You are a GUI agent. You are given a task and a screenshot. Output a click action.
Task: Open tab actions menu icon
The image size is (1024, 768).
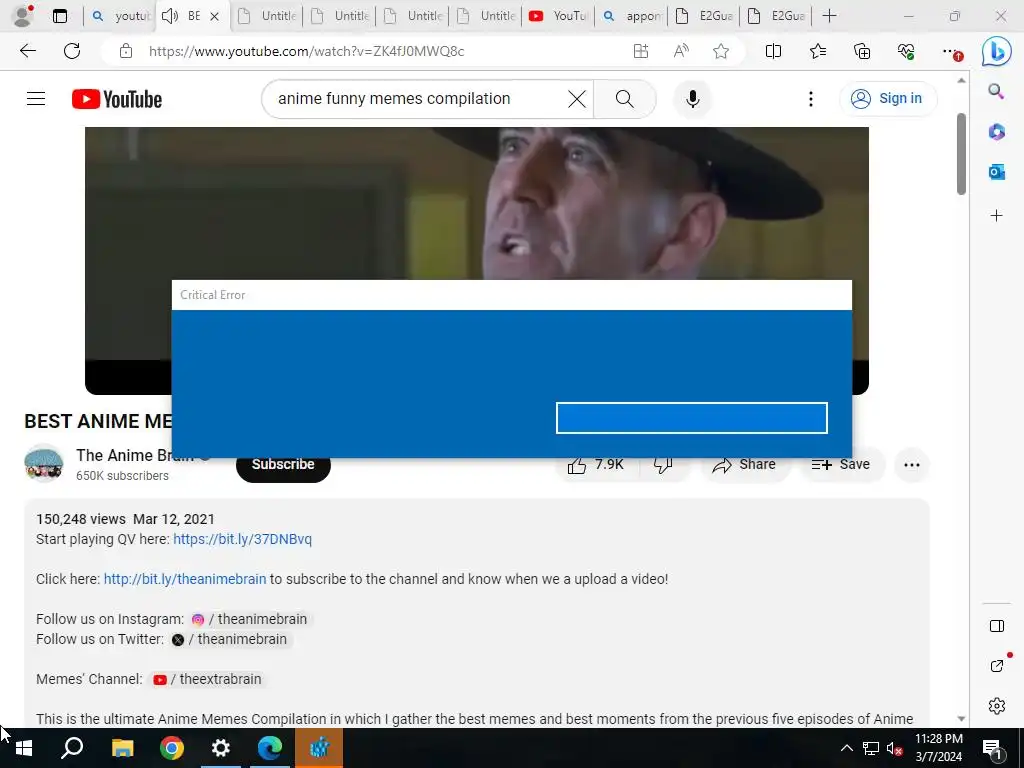click(60, 16)
